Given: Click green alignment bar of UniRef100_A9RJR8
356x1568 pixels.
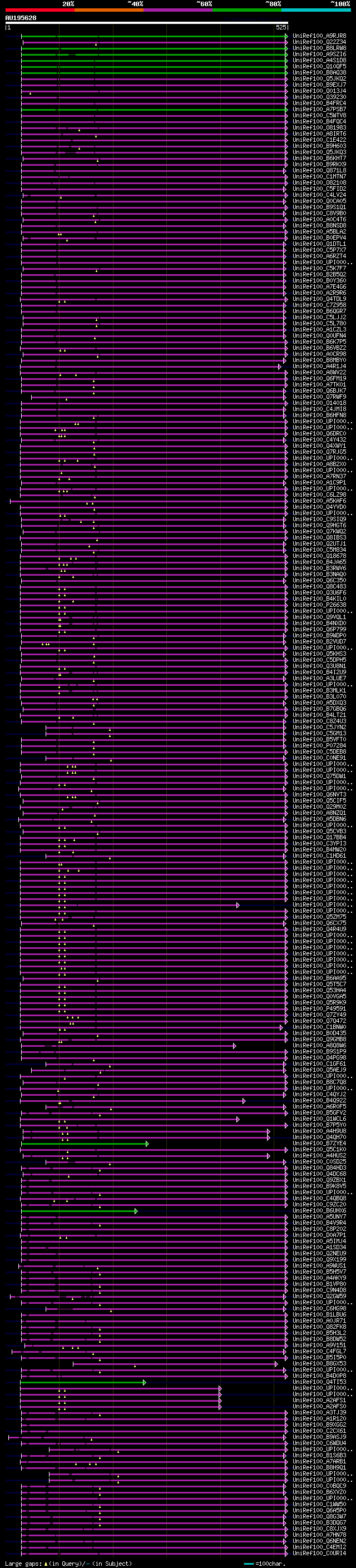Looking at the screenshot, I should pos(154,37).
